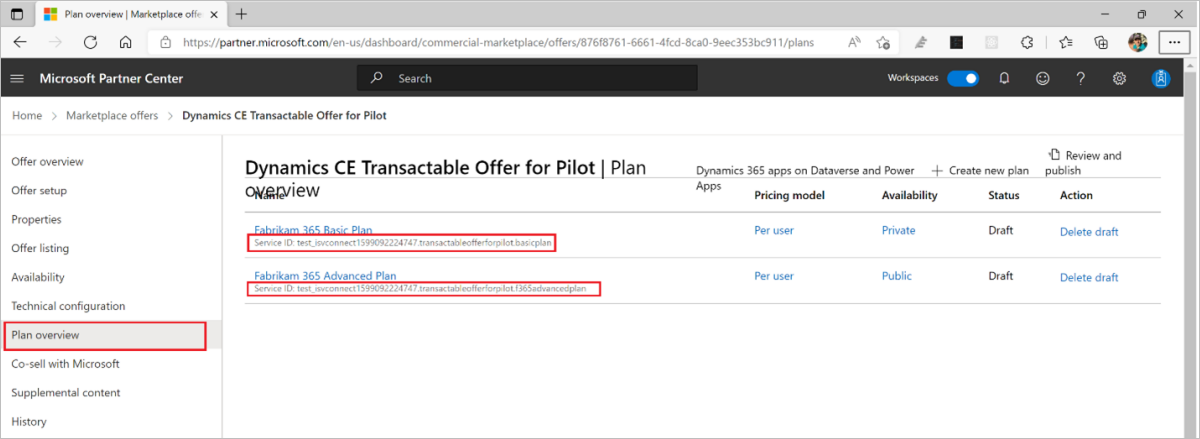
Task: Open the hamburger navigation menu
Action: tap(17, 79)
